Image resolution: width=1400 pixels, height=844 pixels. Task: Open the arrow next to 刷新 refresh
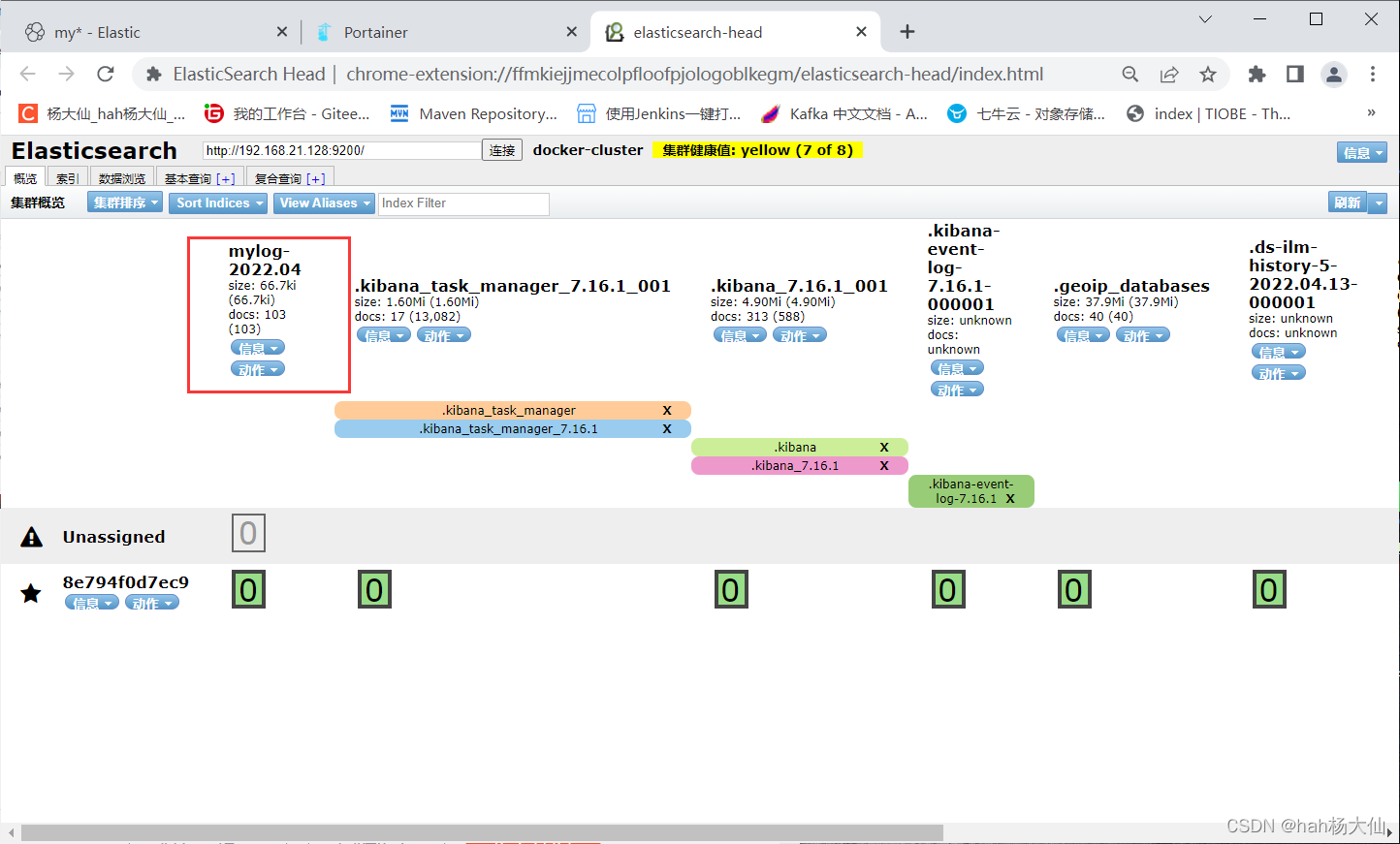click(1379, 203)
